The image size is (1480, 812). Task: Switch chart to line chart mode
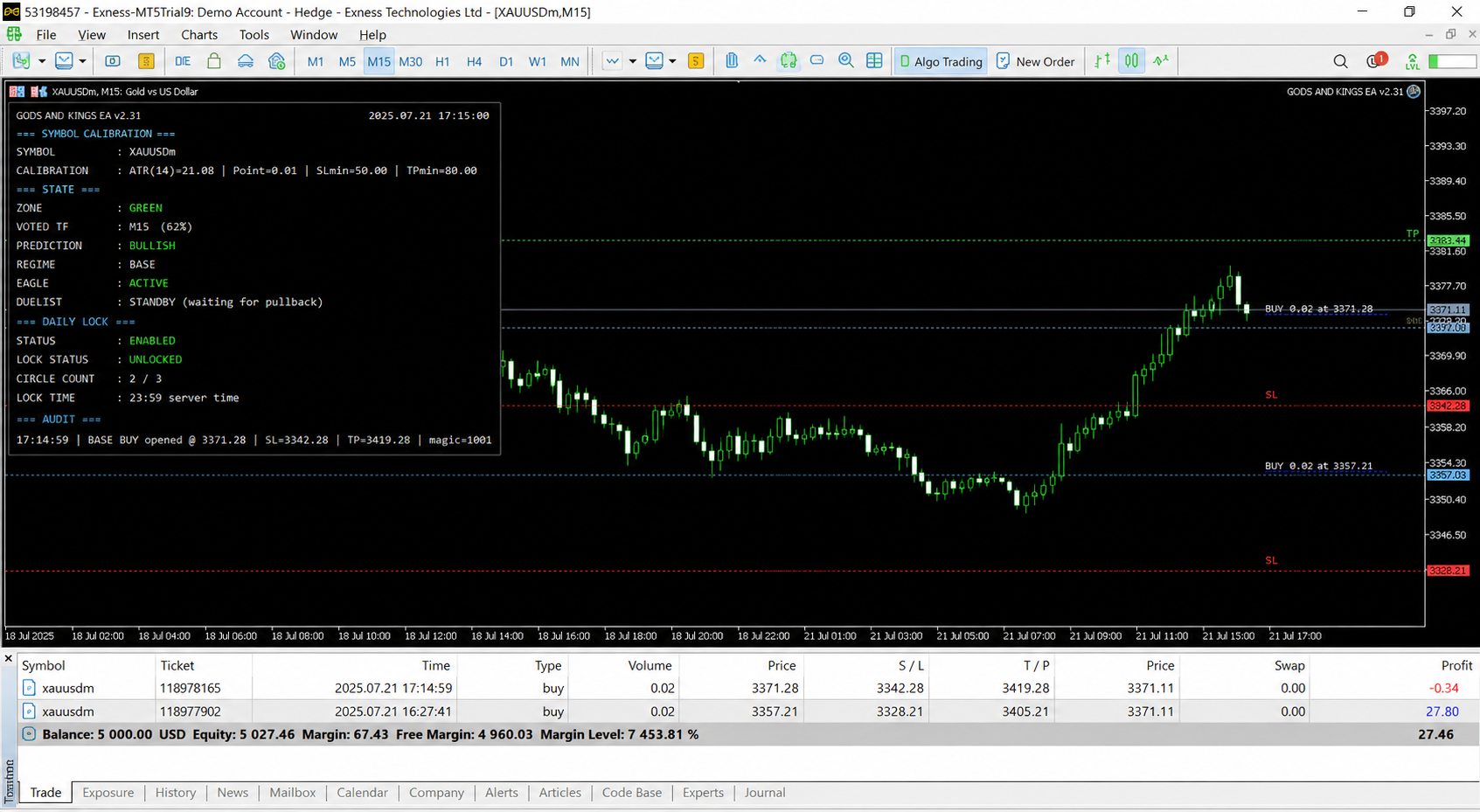pos(1161,61)
